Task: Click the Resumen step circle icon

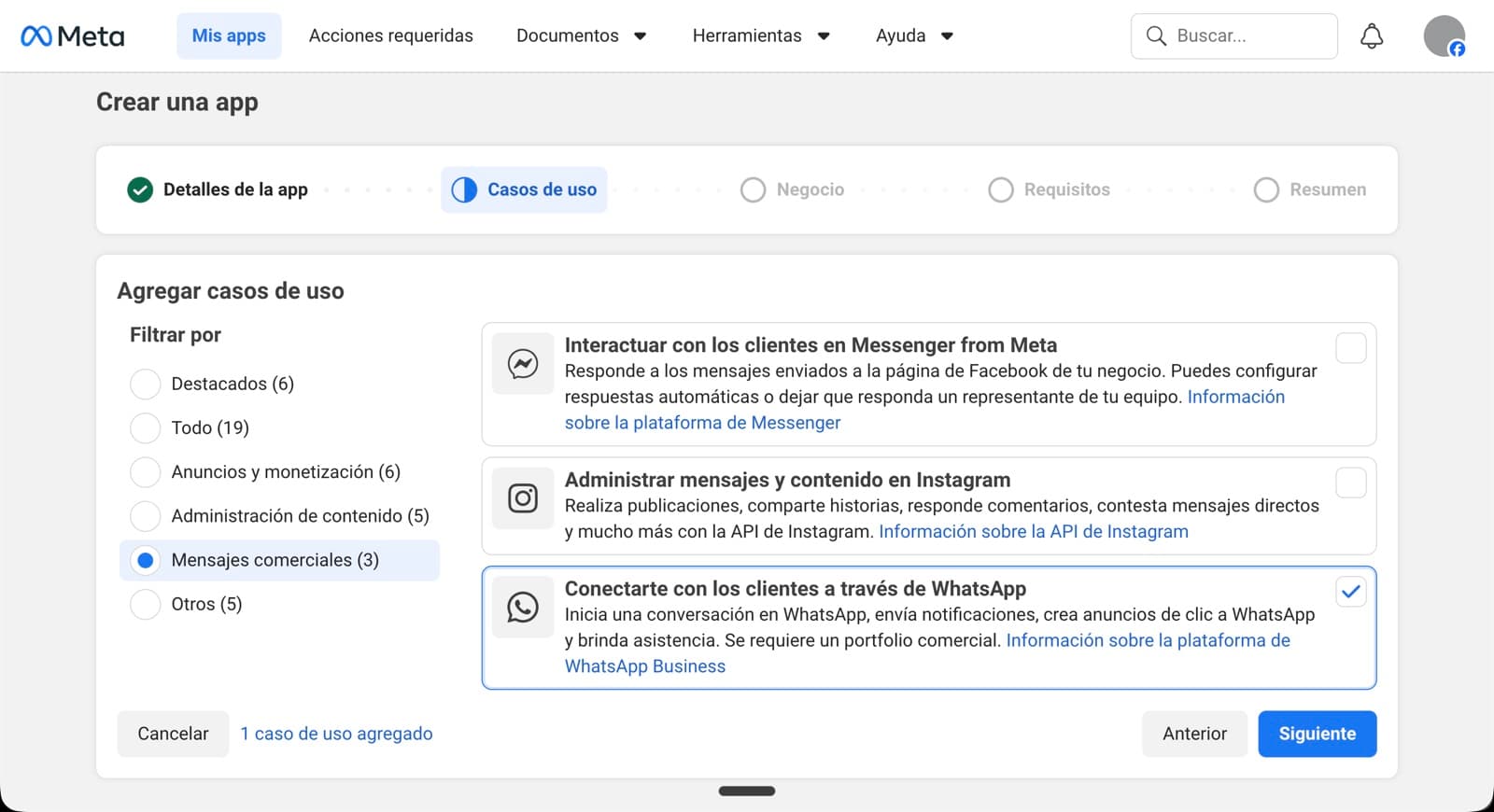Action: pos(1266,189)
